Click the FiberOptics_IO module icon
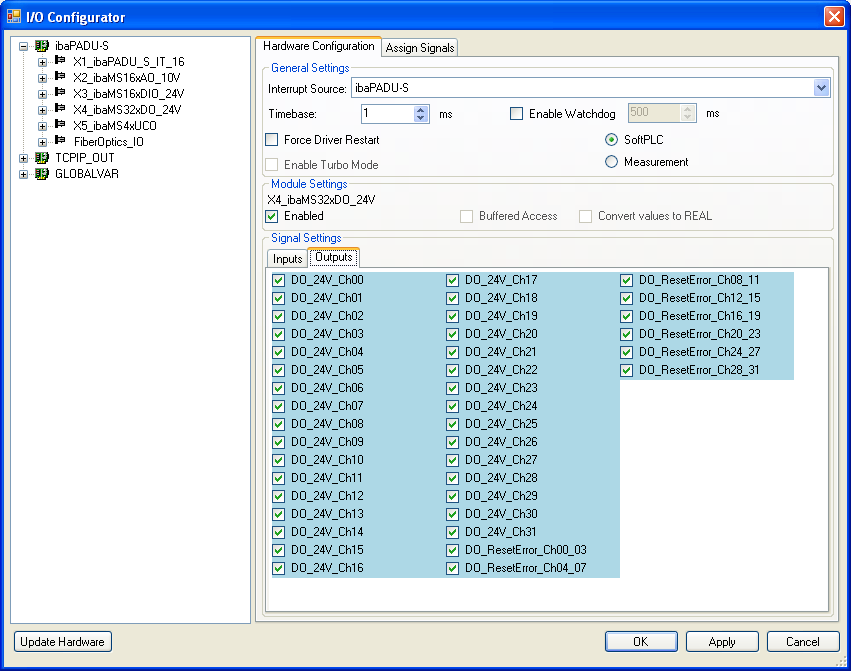Screen dimensions: 851x671 (60, 141)
